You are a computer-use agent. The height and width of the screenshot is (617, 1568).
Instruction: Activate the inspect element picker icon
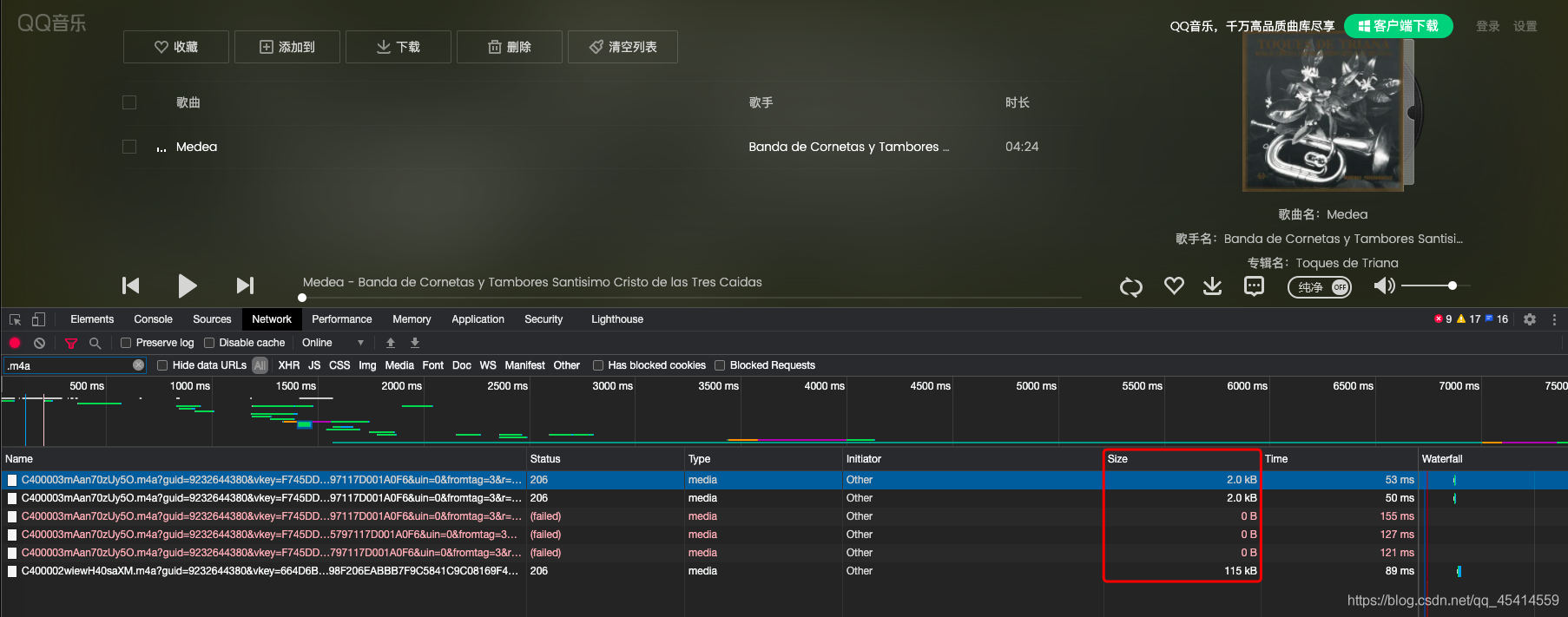[15, 319]
